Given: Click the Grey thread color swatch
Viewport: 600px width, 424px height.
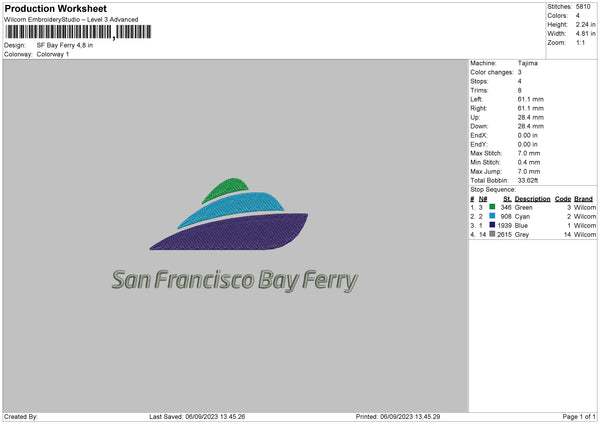Looking at the screenshot, I should [492, 234].
